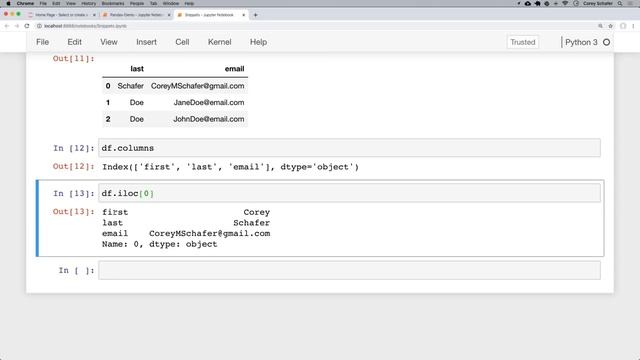Click the Trusted notebook button
640x360 pixels.
coord(522,42)
